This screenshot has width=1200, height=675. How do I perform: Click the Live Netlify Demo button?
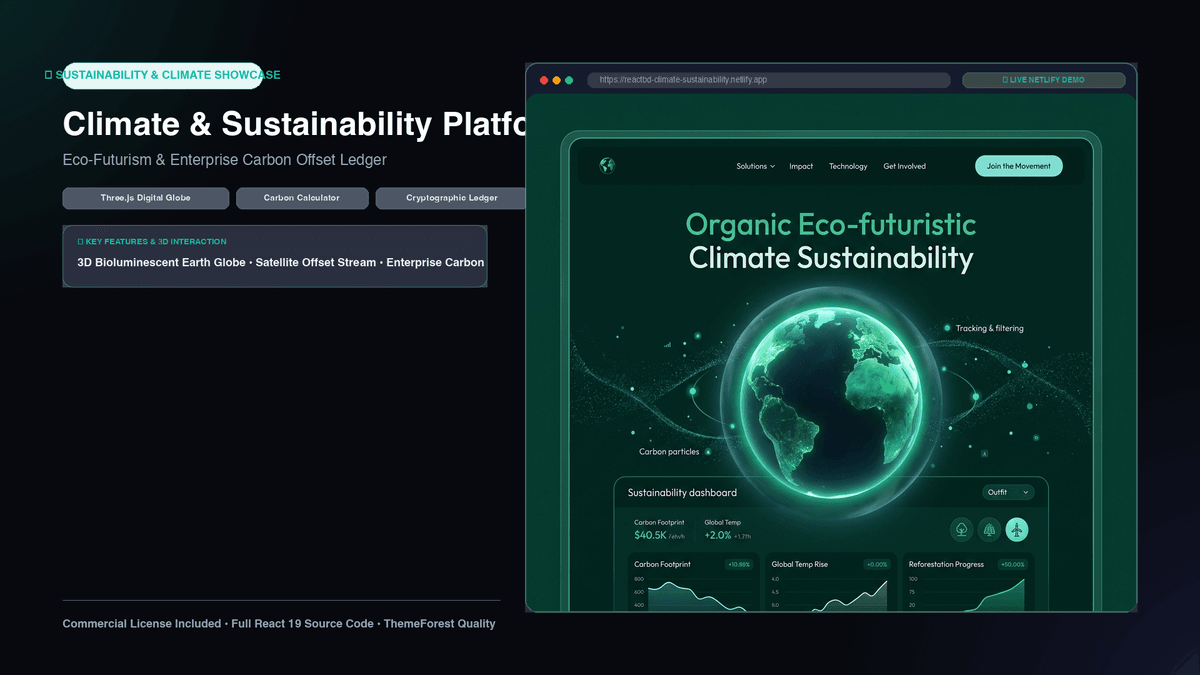1044,80
